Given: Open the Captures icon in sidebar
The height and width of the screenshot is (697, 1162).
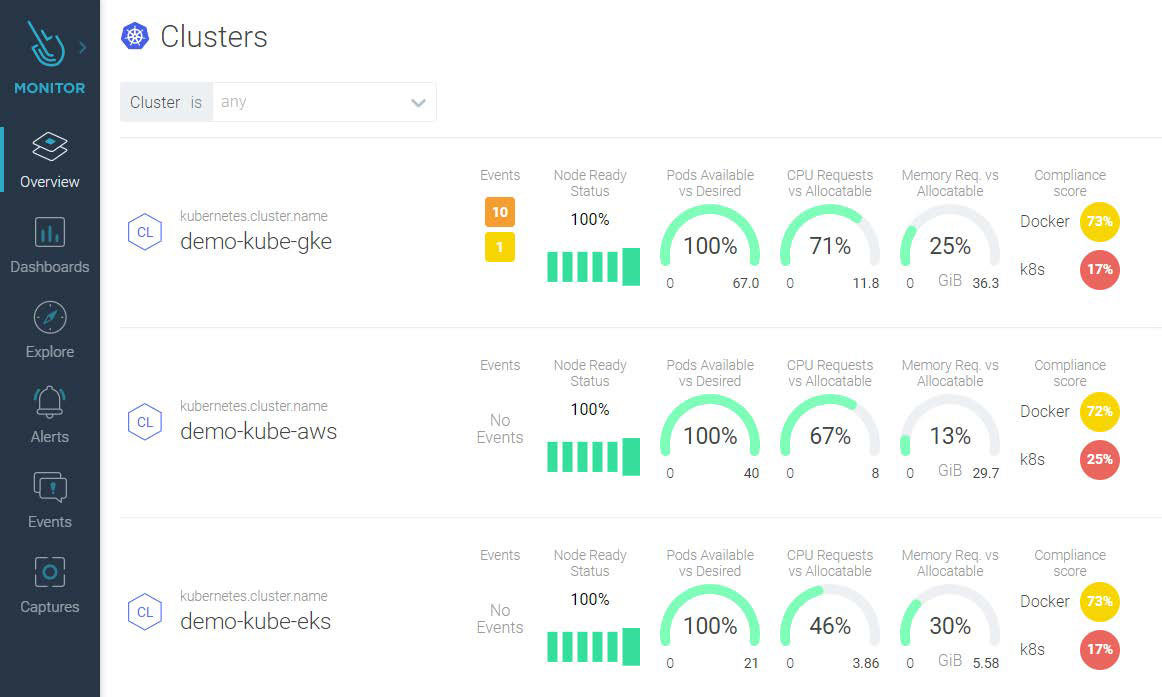Looking at the screenshot, I should click(x=50, y=572).
